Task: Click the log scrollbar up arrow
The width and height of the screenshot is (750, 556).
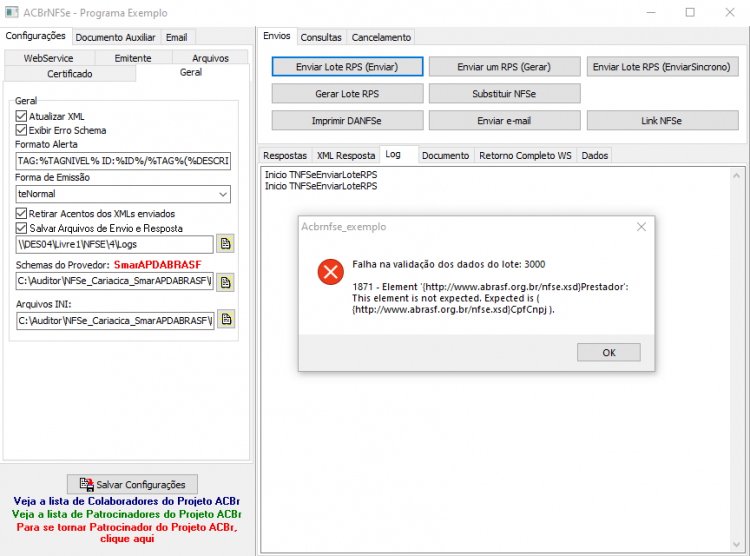Action: [x=737, y=176]
